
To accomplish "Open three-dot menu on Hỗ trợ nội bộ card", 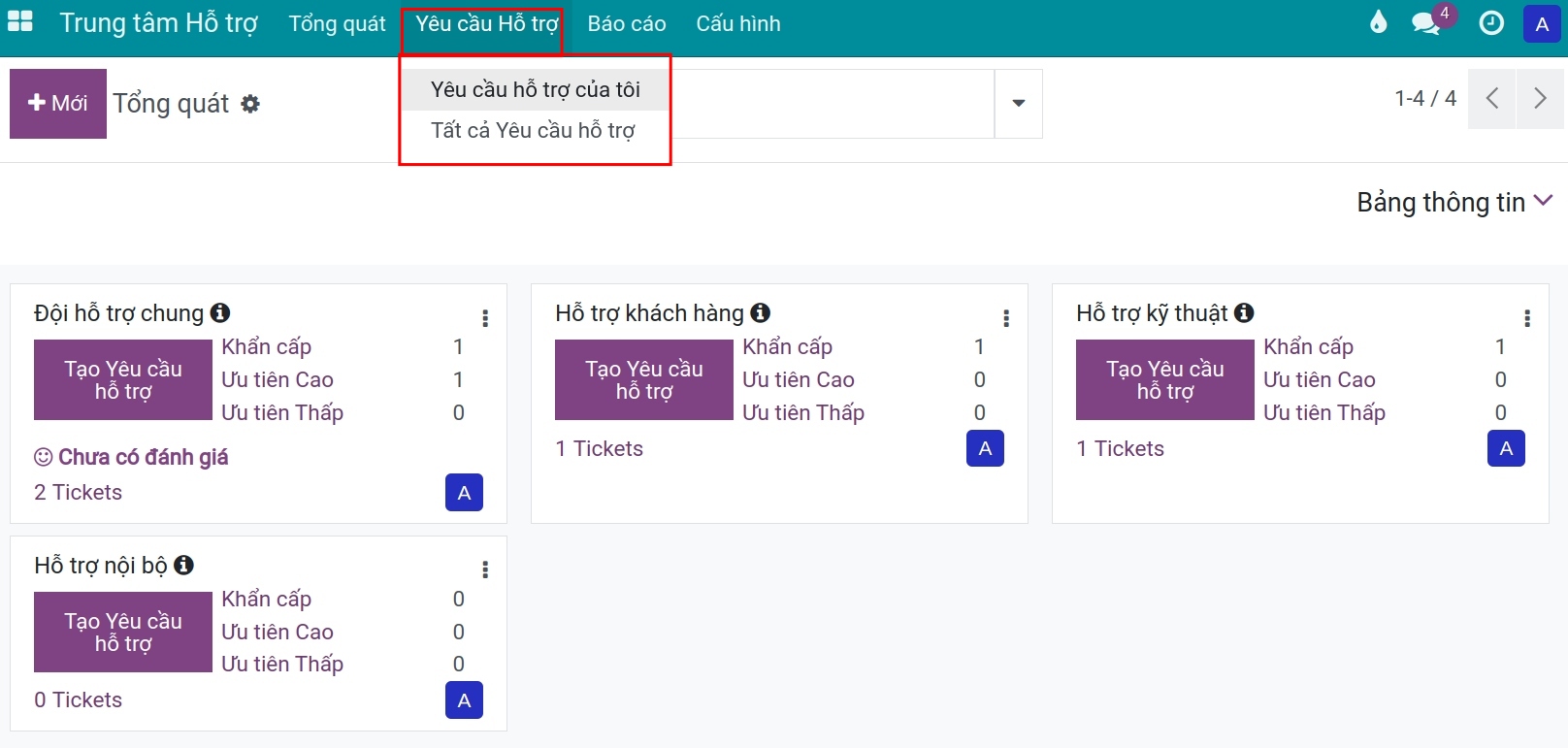I will (485, 570).
